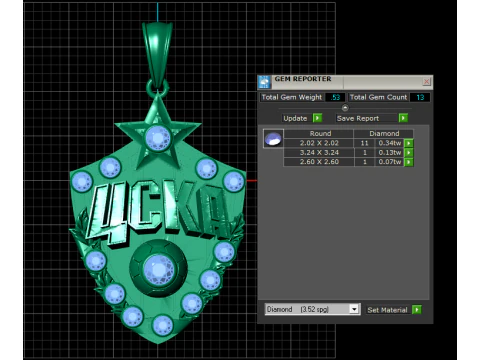Click the green arrow on the 0.13tw row
This screenshot has width=480, height=360.
(x=409, y=152)
